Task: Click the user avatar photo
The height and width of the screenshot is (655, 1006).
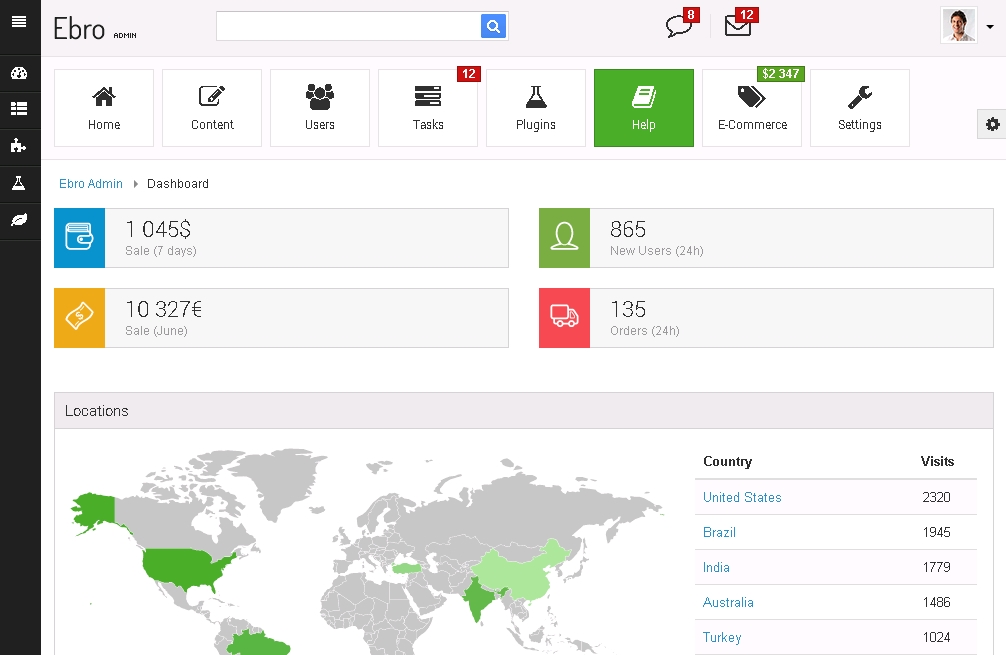Action: (958, 25)
